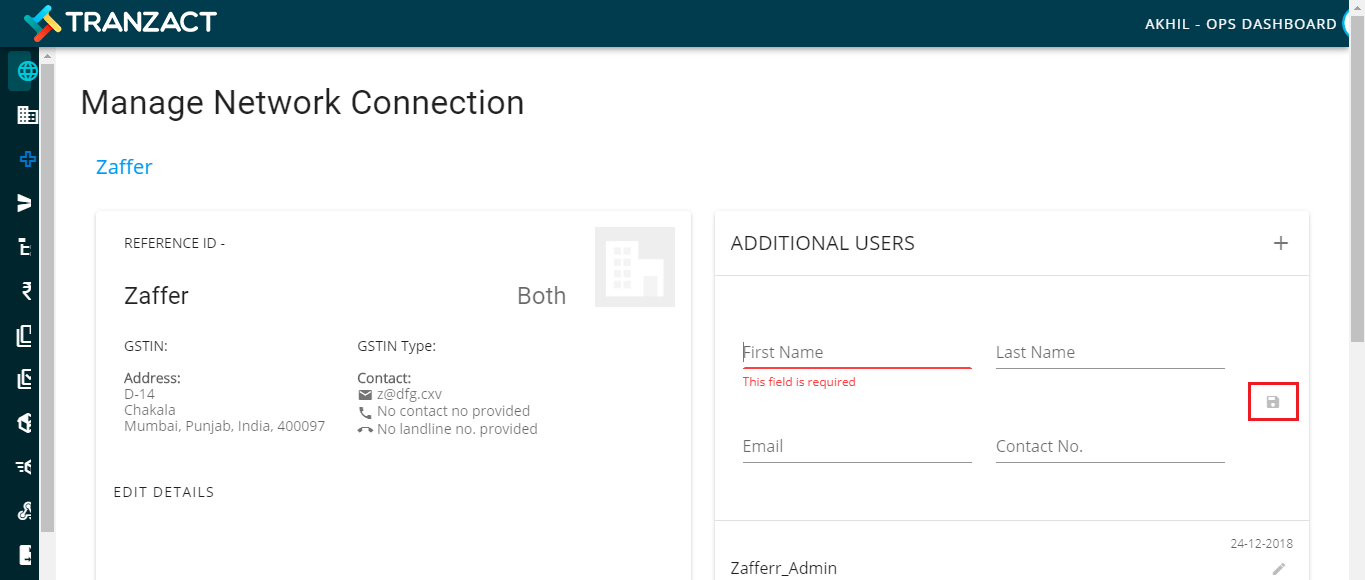Open the Akhil - Ops Dashboard menu
This screenshot has width=1365, height=580.
click(1240, 24)
